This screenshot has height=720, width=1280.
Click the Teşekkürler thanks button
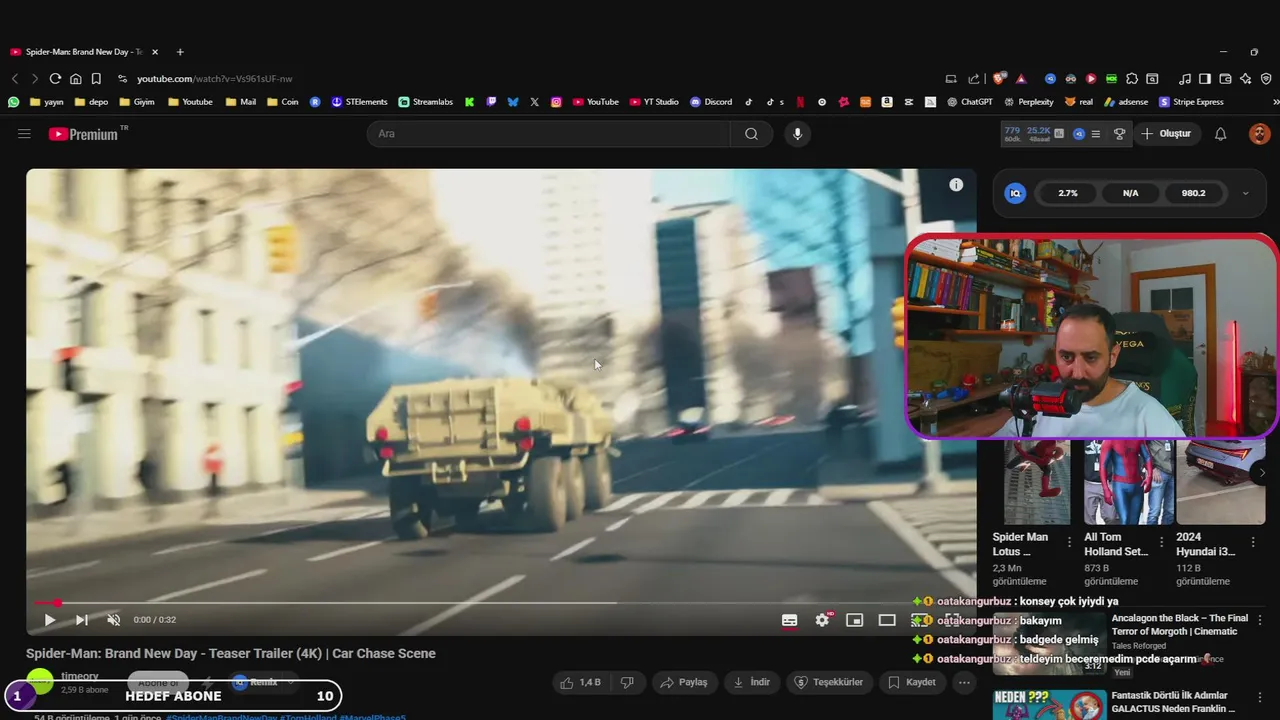(x=828, y=682)
